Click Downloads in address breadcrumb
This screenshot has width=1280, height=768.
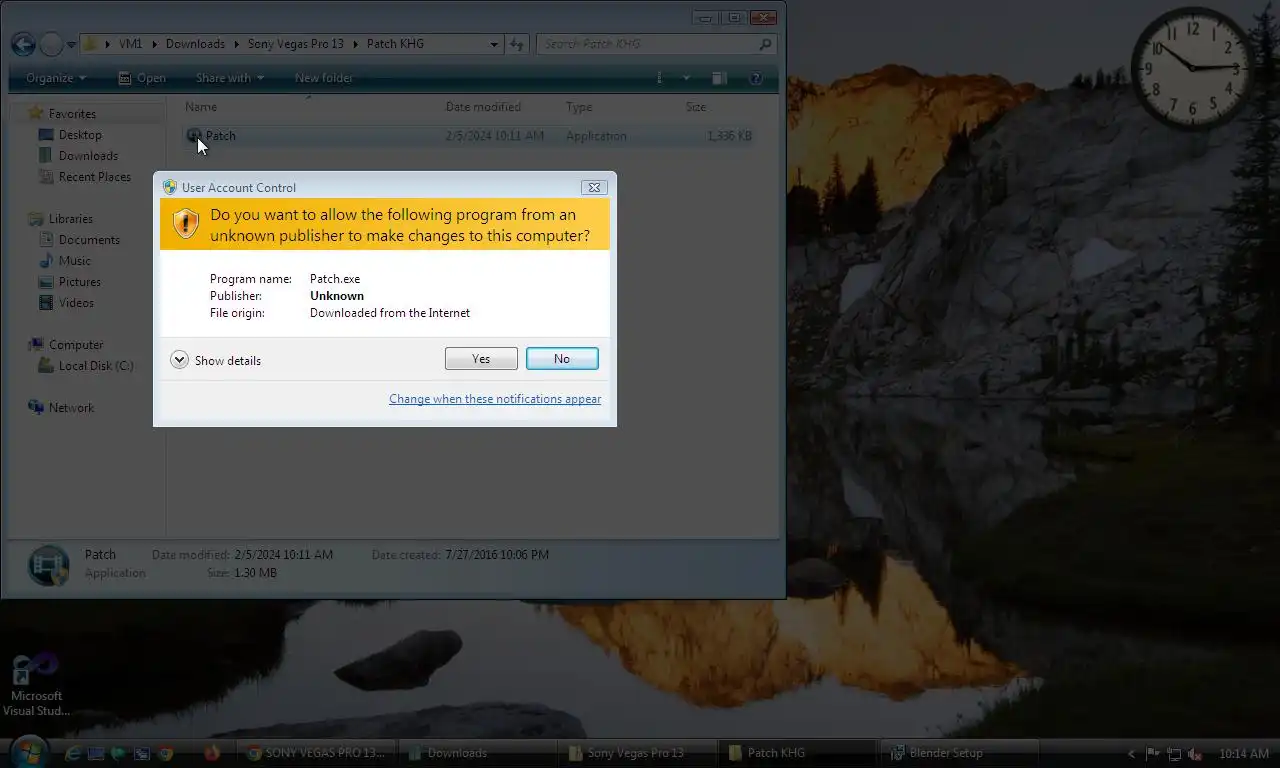tap(195, 44)
